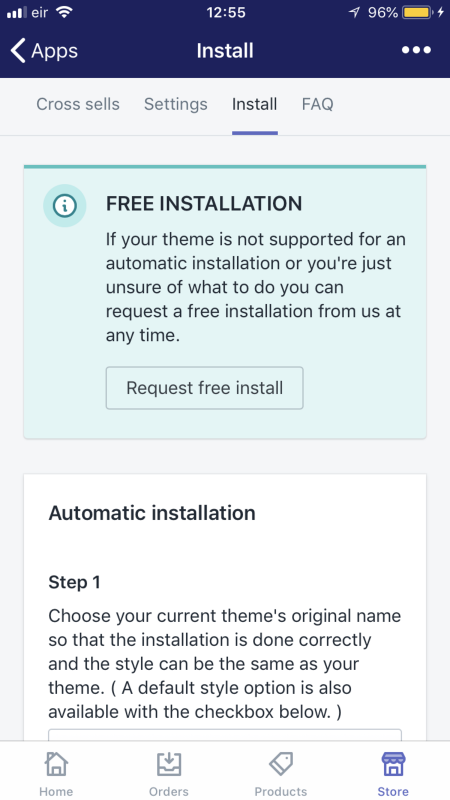The height and width of the screenshot is (800, 450).
Task: Select the Install tab
Action: tap(255, 104)
